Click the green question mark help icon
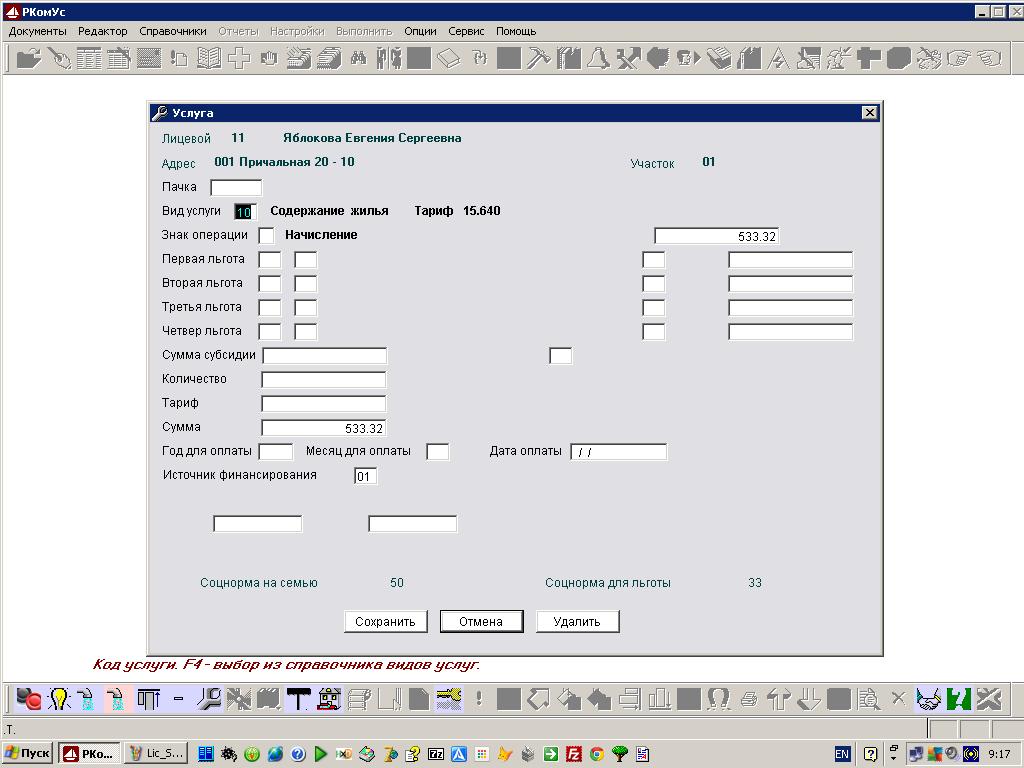Screen dimensions: 1024x768 coord(959,699)
